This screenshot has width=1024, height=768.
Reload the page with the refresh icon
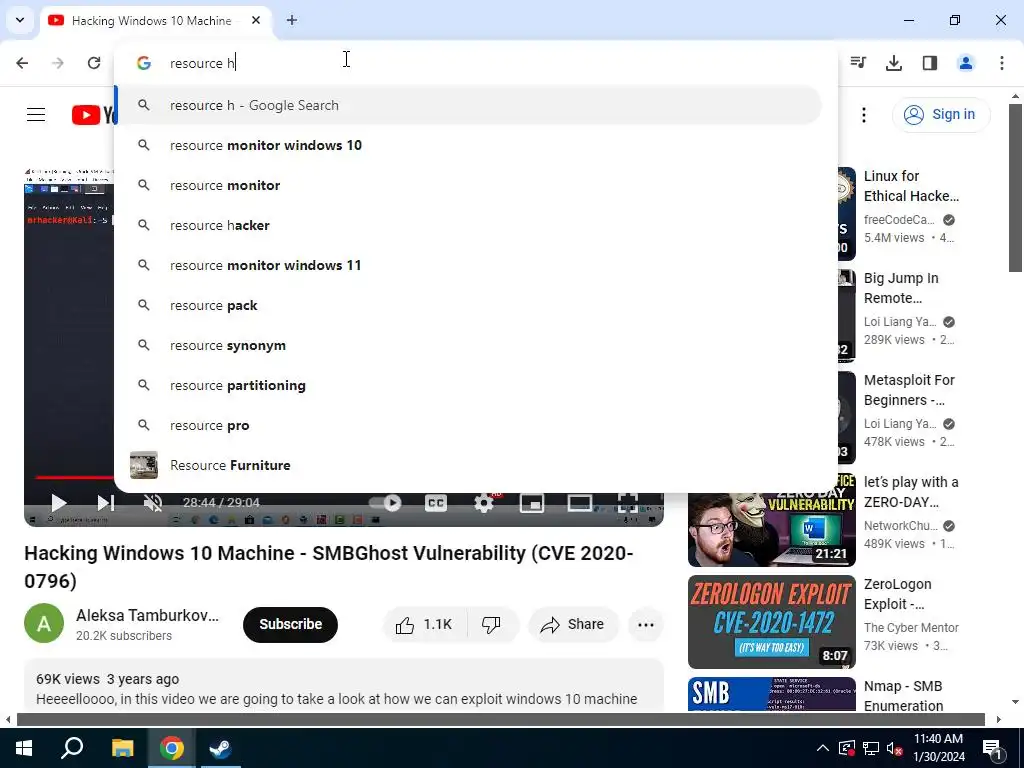[x=94, y=63]
